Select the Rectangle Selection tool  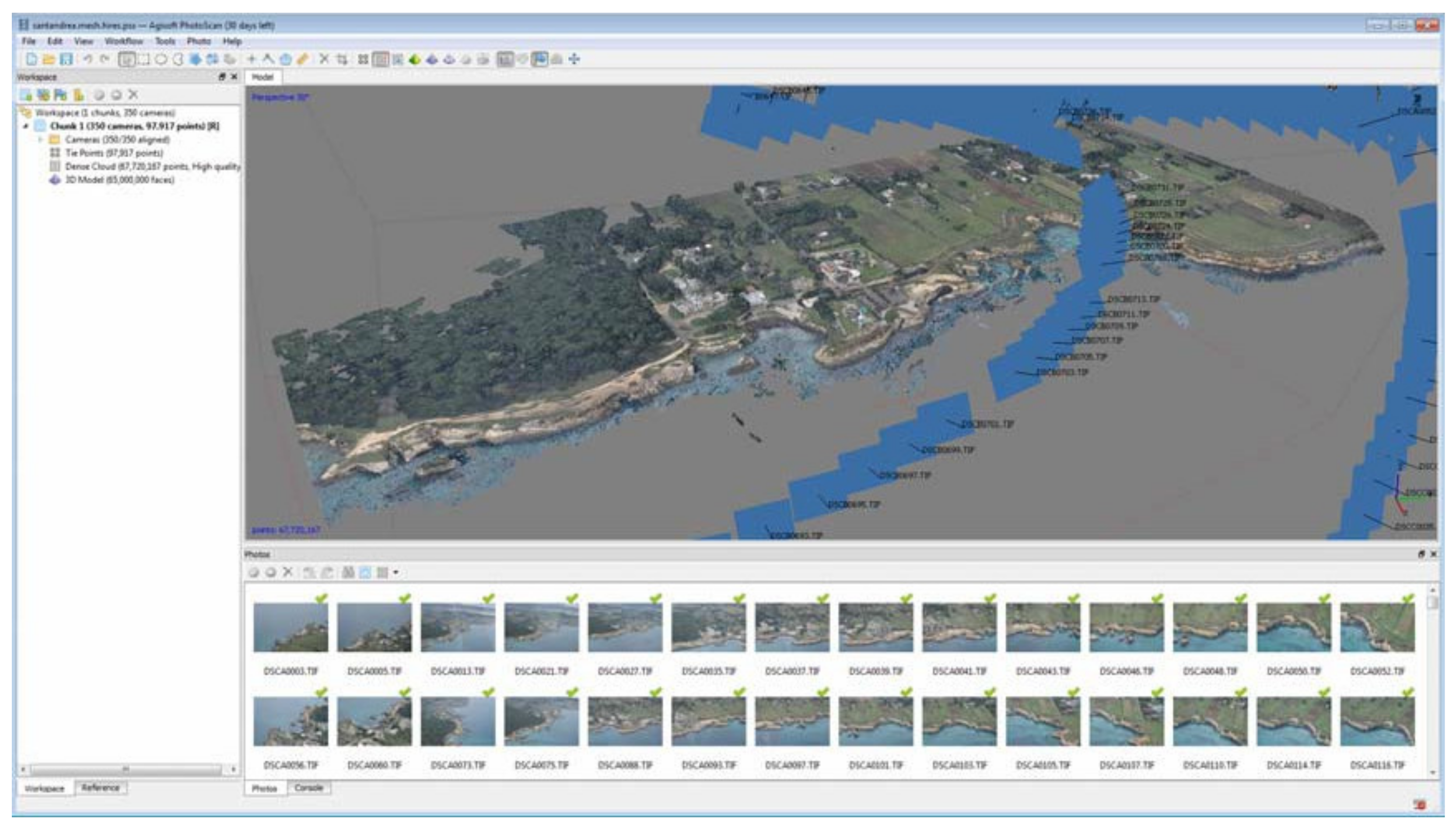click(144, 59)
